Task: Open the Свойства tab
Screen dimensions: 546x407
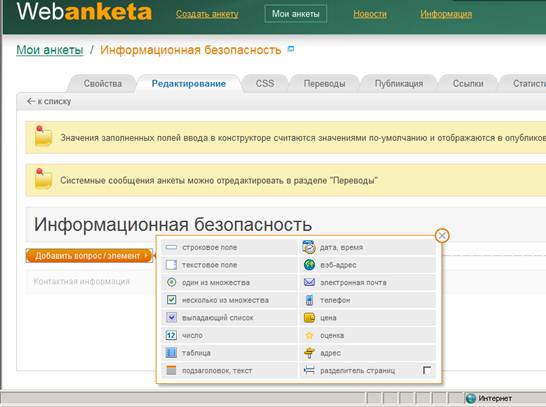Action: [x=103, y=84]
